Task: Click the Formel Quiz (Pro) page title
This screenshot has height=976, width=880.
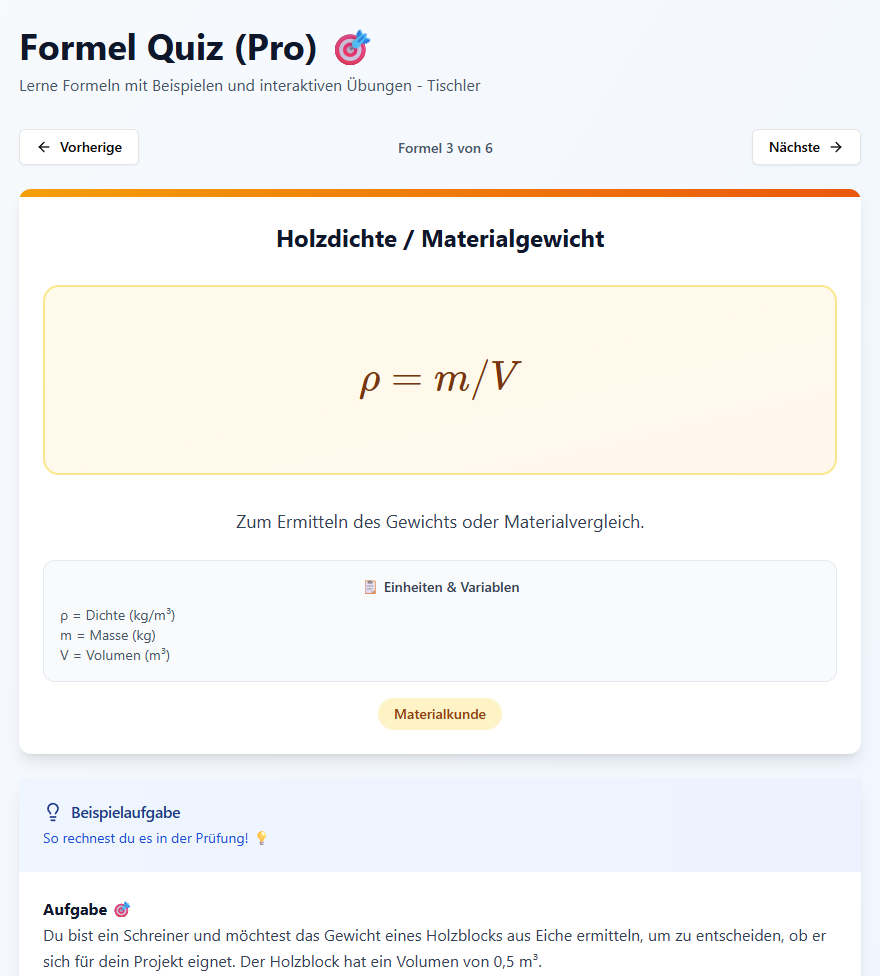Action: point(168,48)
